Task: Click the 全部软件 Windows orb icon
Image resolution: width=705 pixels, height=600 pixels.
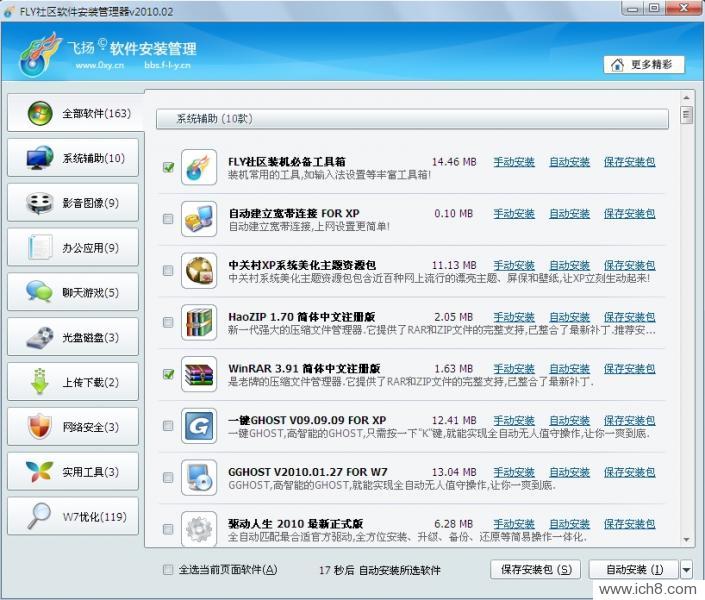Action: coord(40,113)
